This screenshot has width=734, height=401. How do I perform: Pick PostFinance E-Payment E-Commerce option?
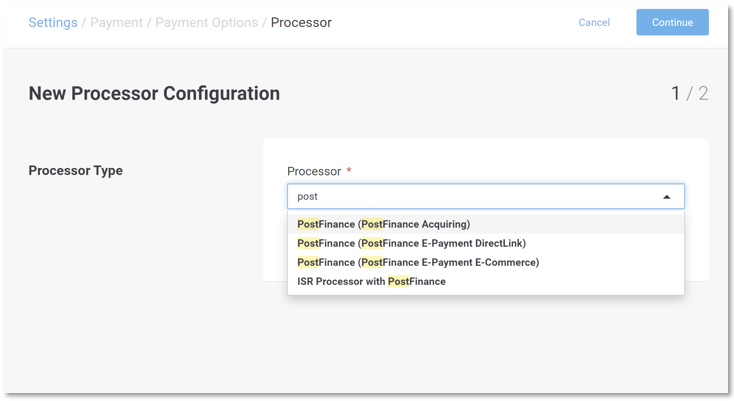coord(418,262)
